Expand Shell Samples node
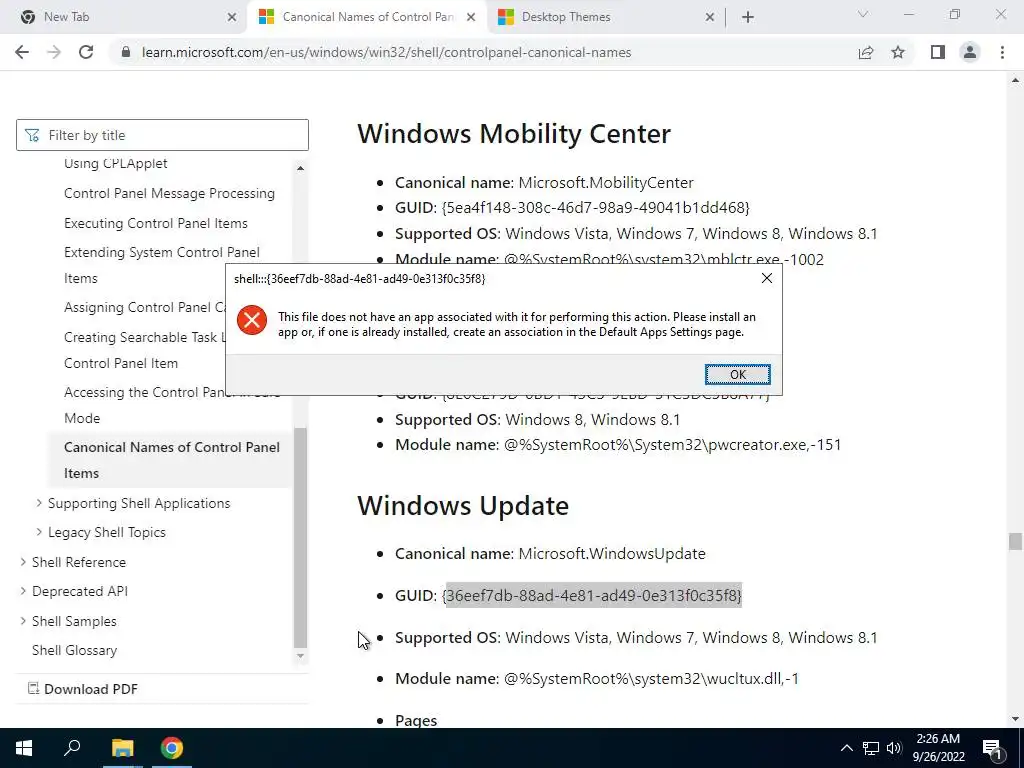 (23, 621)
